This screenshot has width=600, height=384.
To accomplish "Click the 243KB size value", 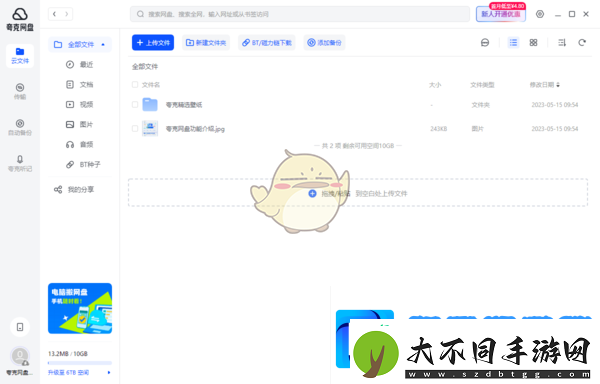I will pos(439,129).
